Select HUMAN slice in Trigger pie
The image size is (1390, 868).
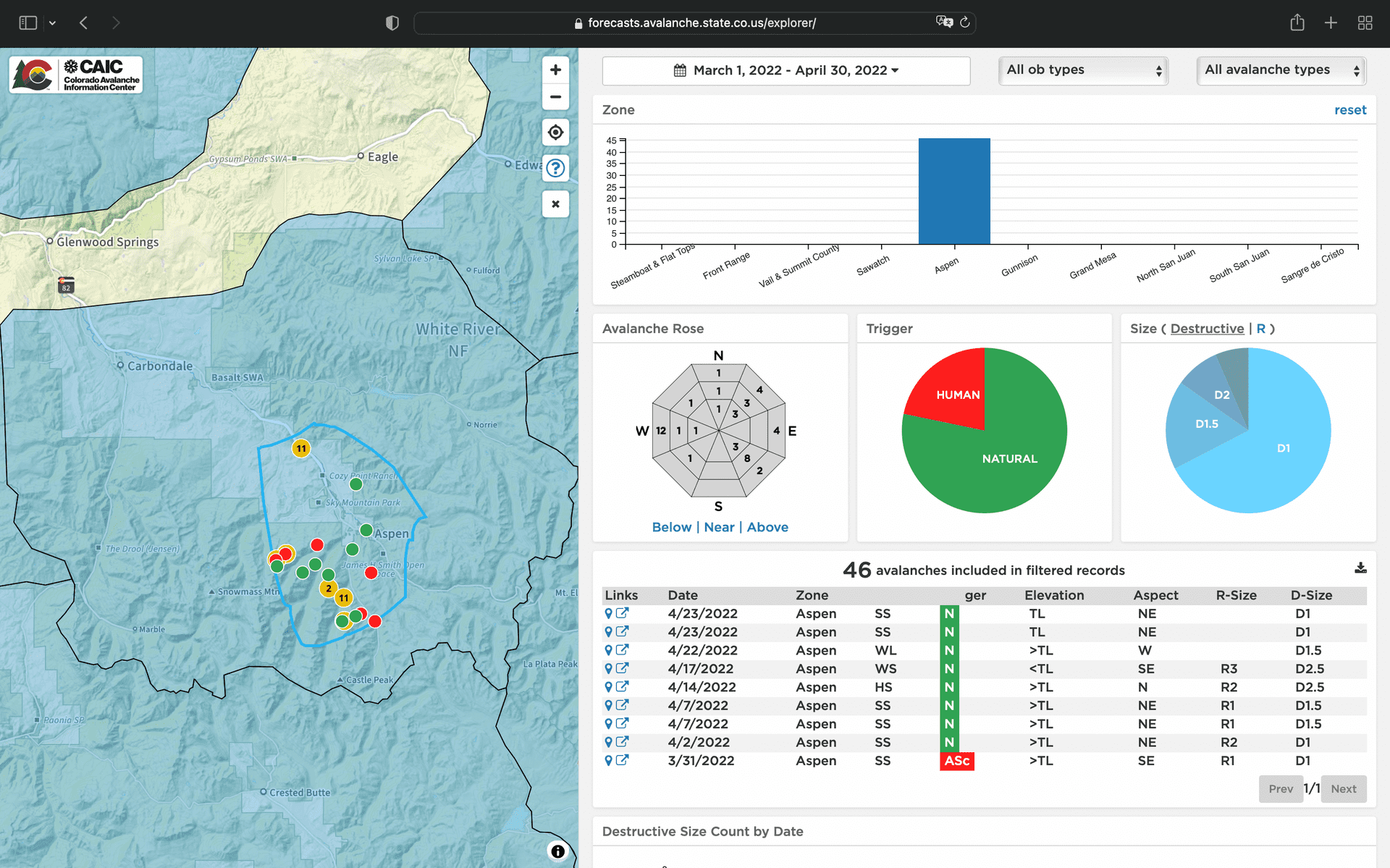point(958,395)
